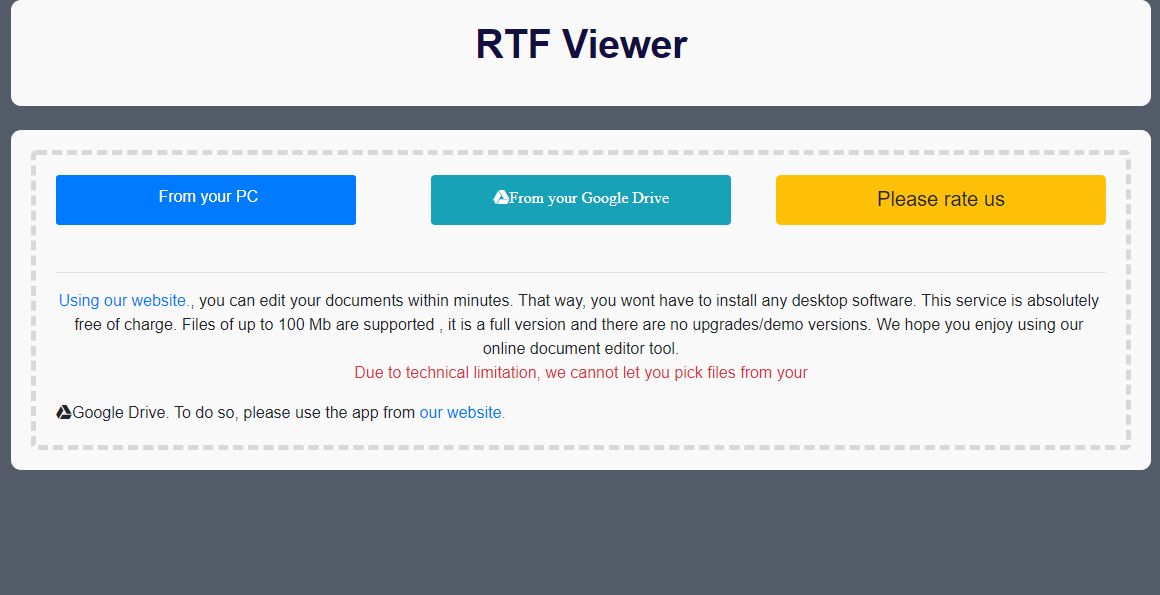
Task: Click the RTF Viewer page heading
Action: pos(581,45)
